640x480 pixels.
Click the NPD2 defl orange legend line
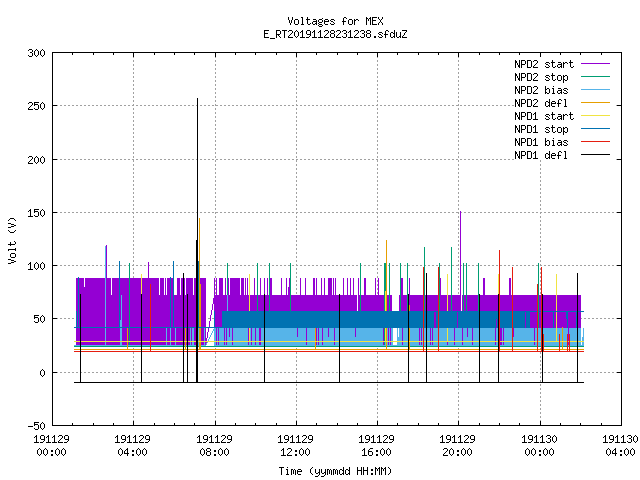(x=595, y=103)
